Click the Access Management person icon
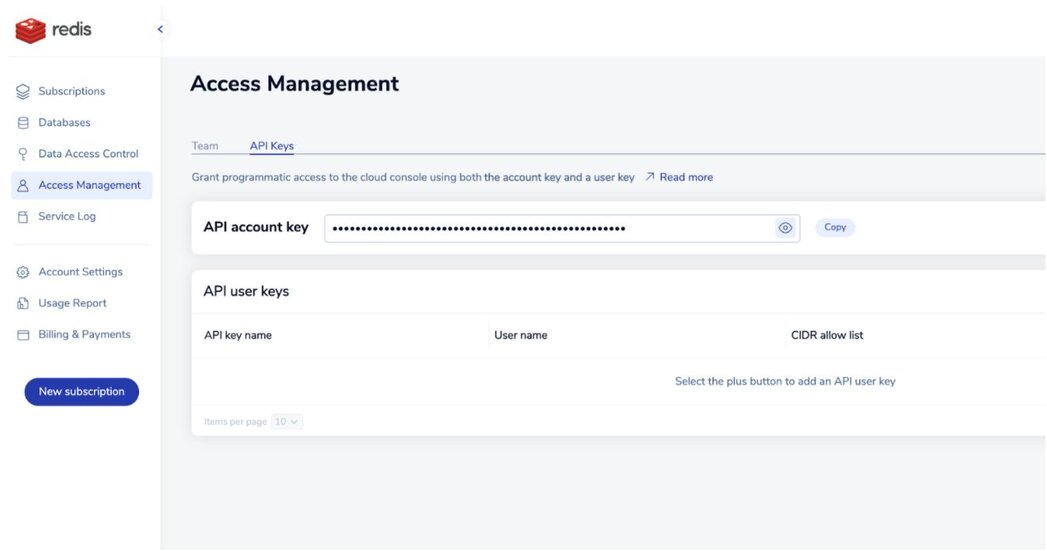Screen dimensions: 1047x551 pos(23,186)
